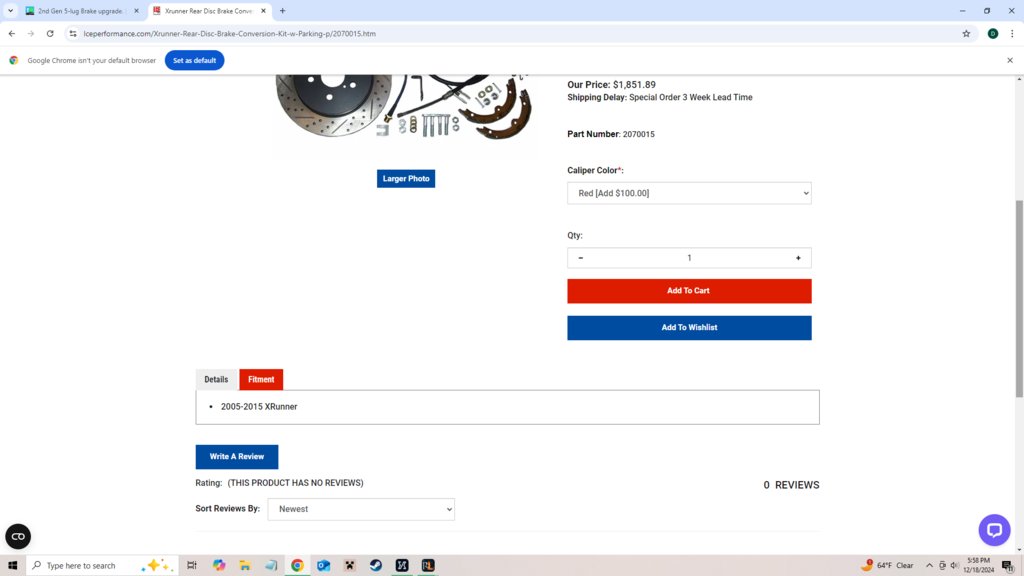The image size is (1024, 576).
Task: Open the notification center icon
Action: click(1008, 566)
